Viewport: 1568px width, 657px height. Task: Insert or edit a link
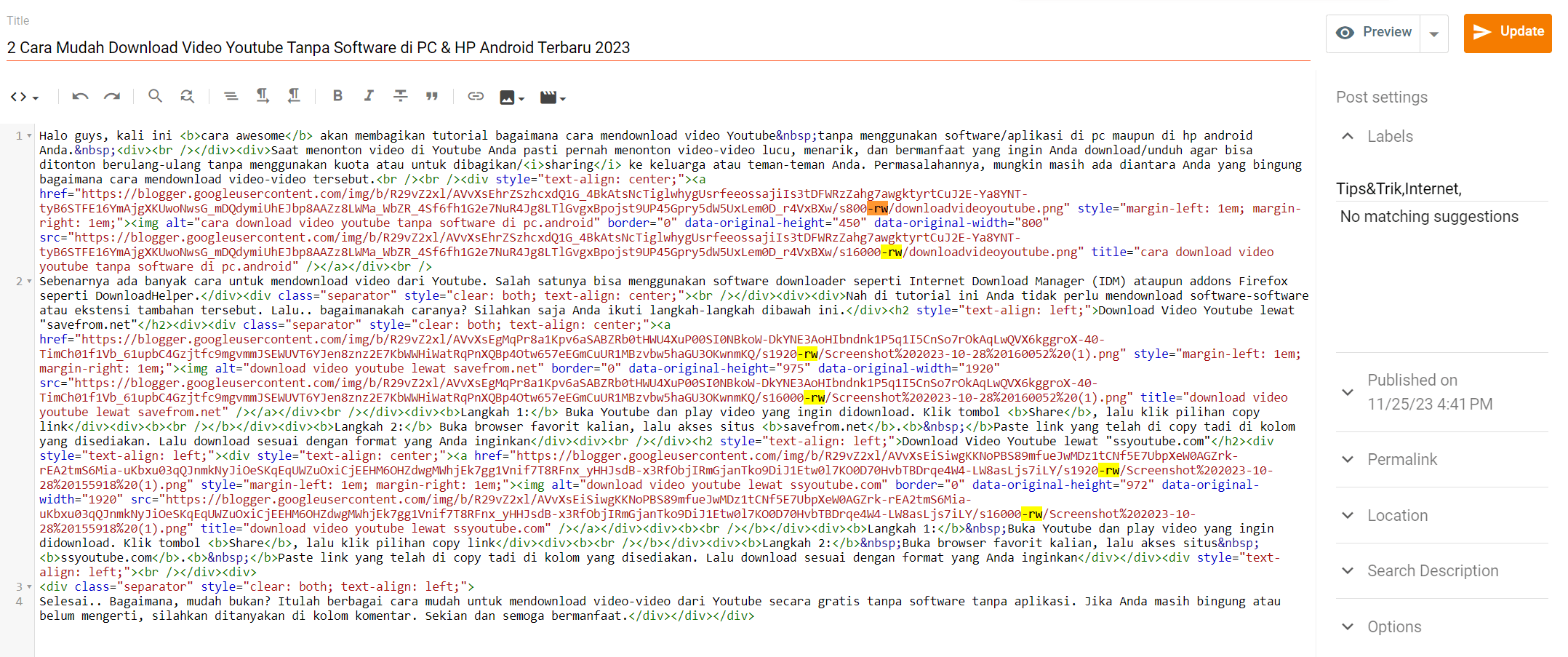tap(476, 96)
